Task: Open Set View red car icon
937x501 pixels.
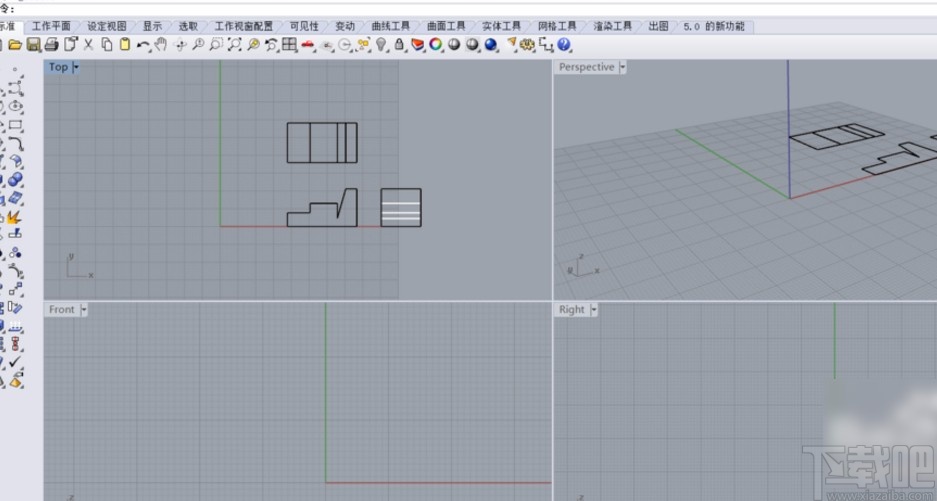Action: 308,45
